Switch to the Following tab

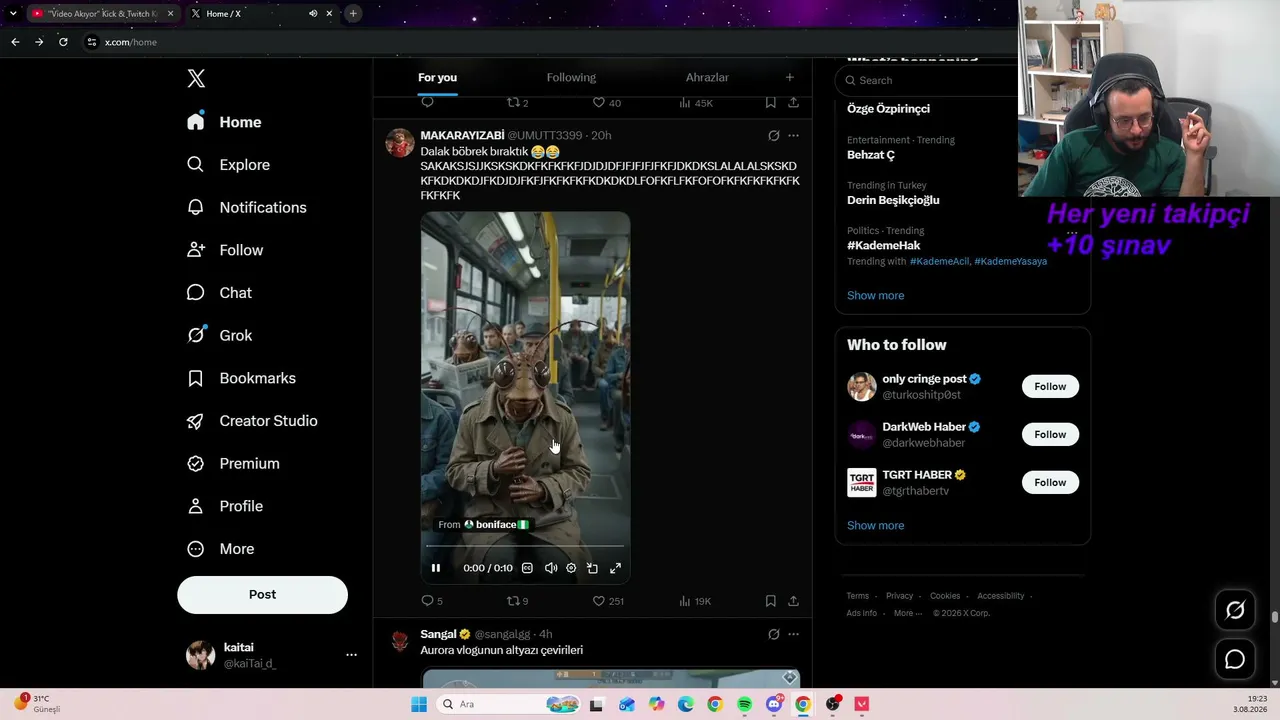pos(571,77)
